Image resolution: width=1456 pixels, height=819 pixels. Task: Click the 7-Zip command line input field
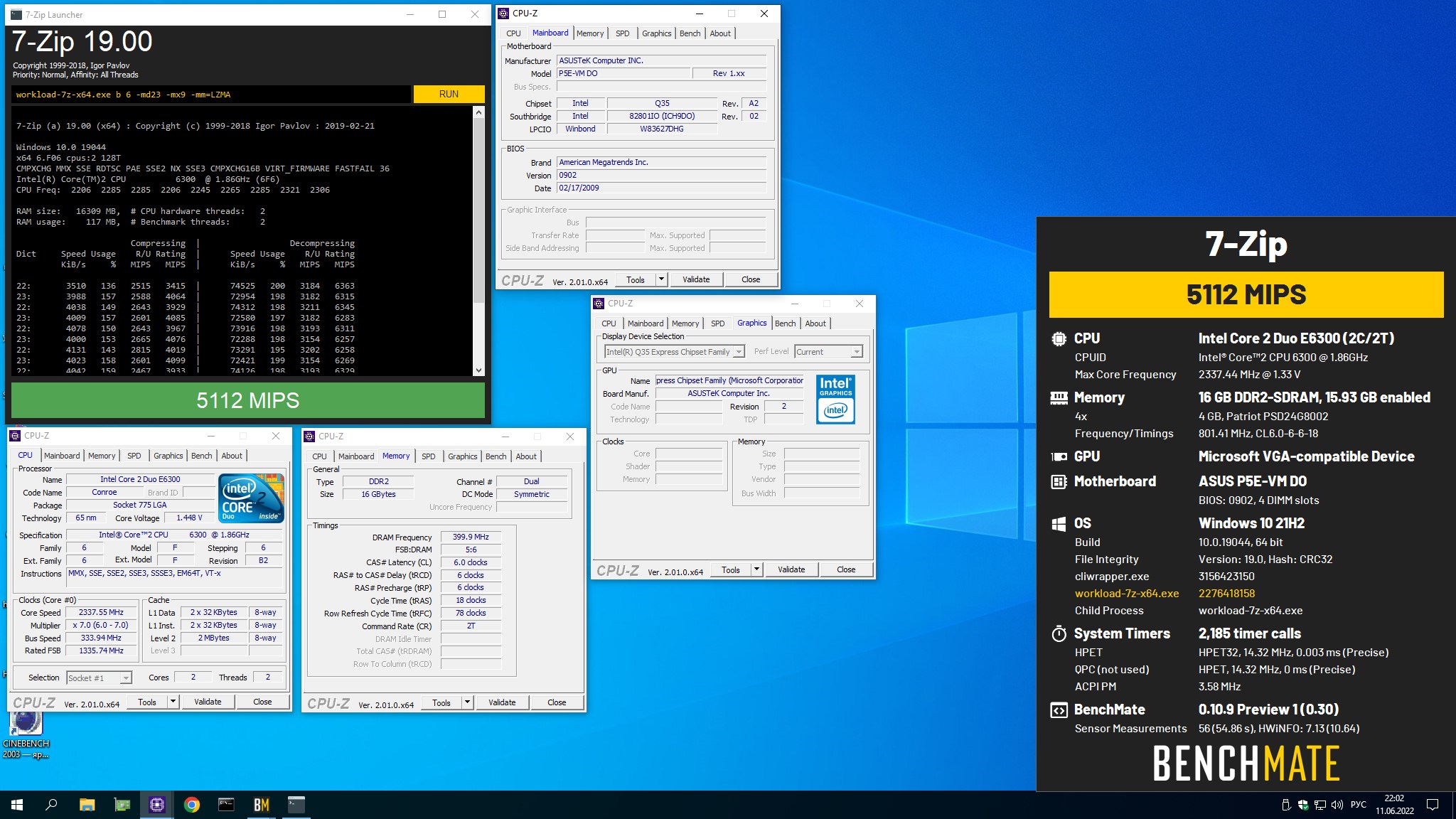click(x=211, y=94)
